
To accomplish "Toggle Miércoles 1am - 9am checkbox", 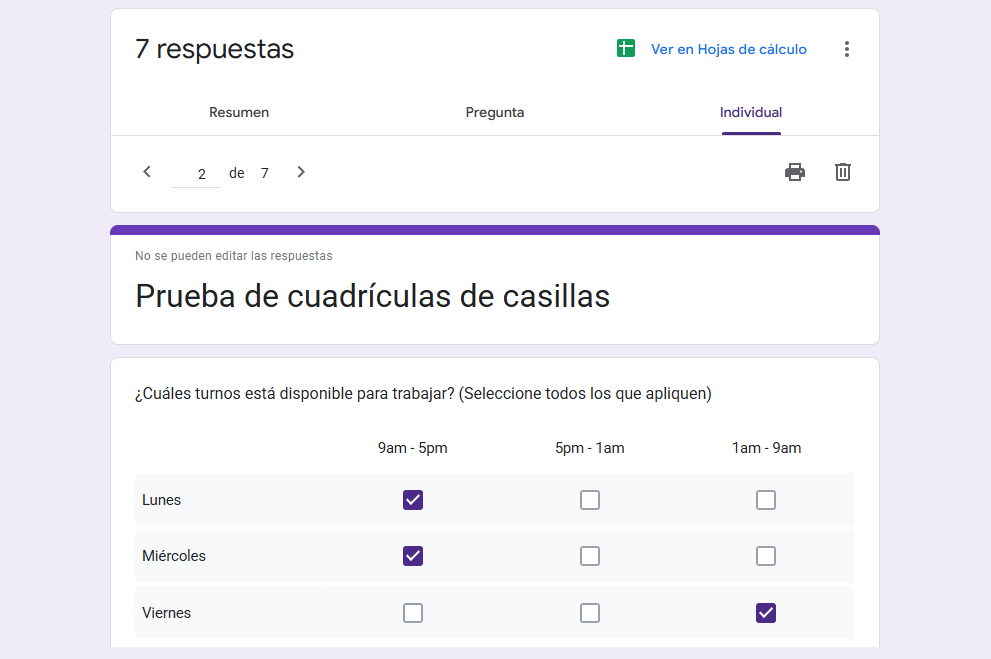I will click(x=766, y=556).
